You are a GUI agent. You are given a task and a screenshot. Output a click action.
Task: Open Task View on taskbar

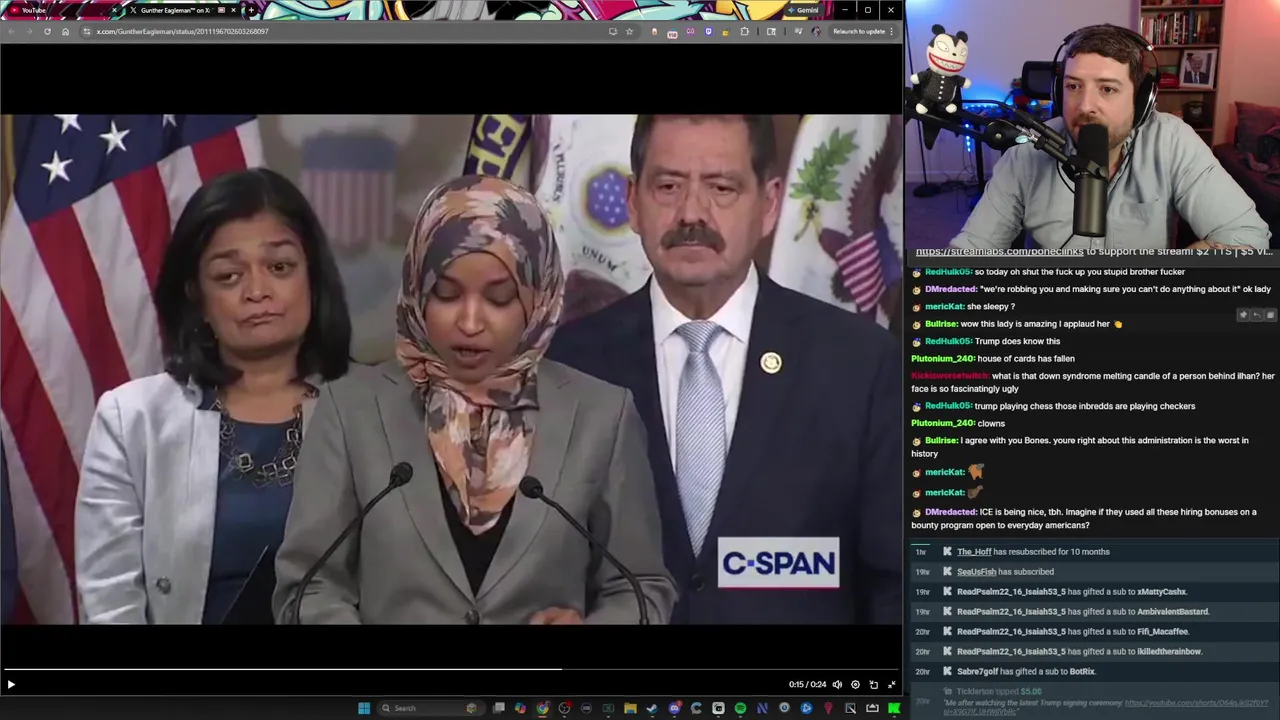499,708
